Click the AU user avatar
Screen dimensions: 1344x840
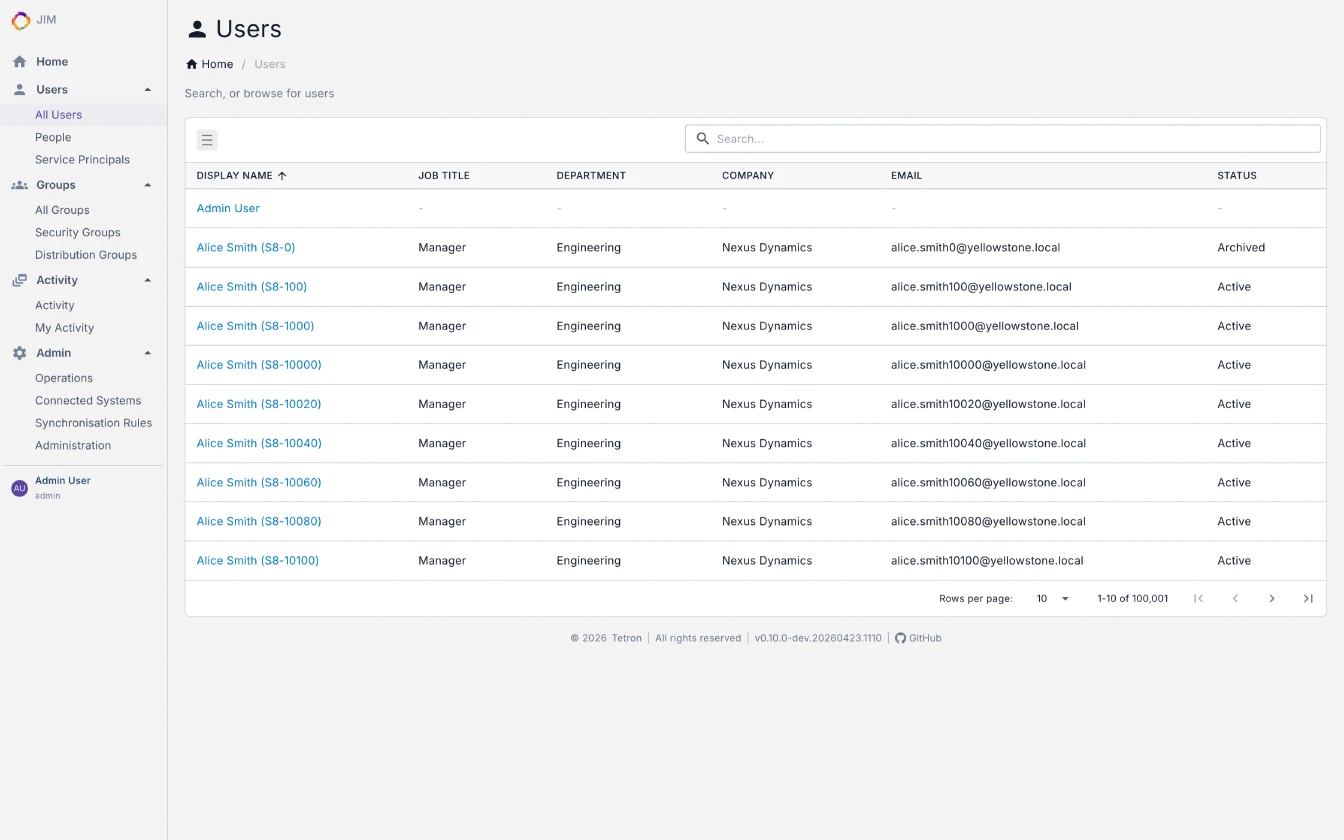click(19, 488)
